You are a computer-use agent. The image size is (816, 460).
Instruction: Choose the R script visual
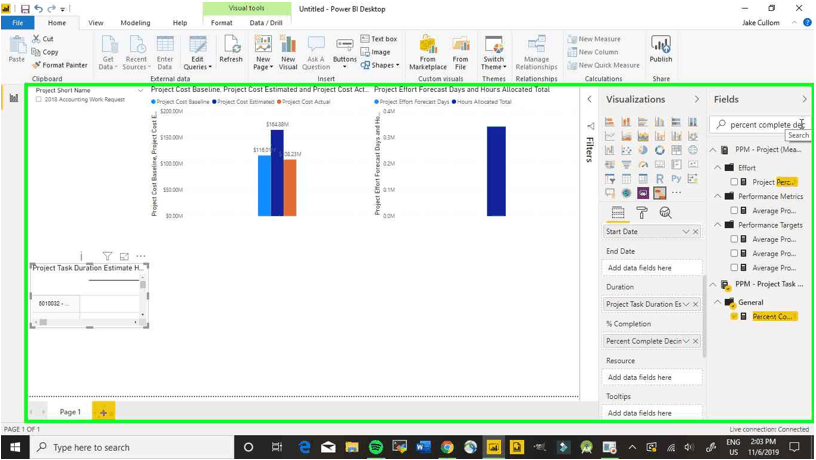coord(659,179)
